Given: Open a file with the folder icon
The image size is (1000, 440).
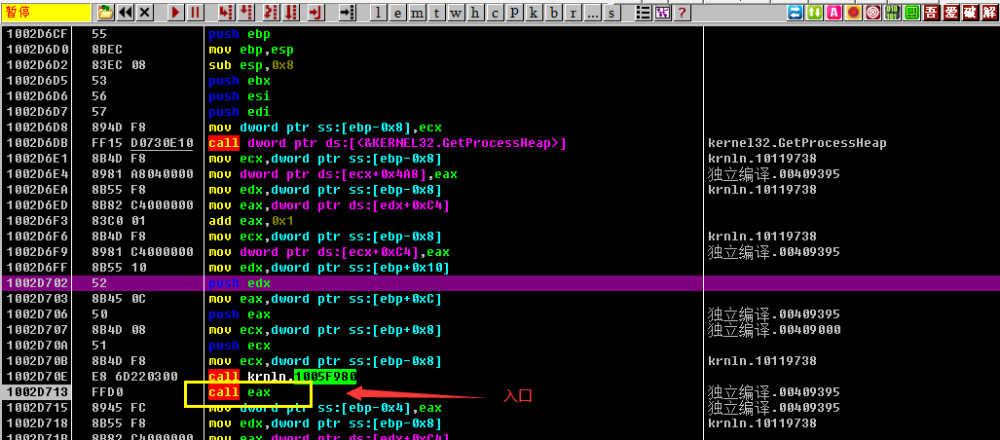Looking at the screenshot, I should 105,11.
